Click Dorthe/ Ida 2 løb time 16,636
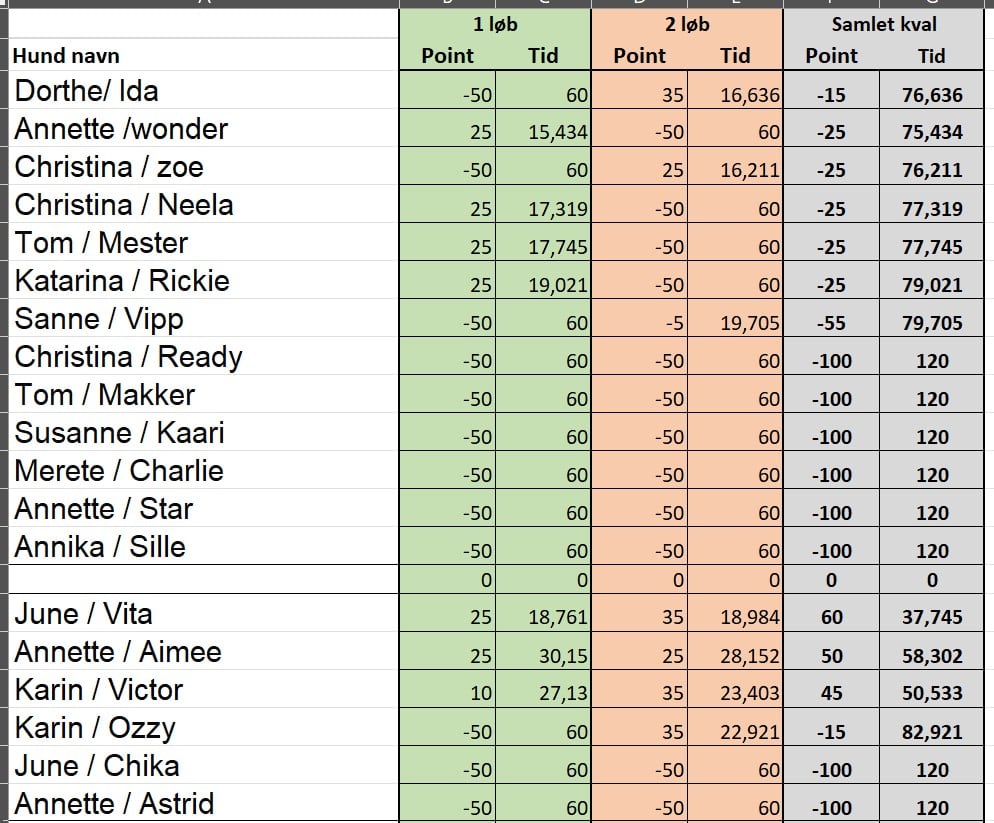Viewport: 994px width, 823px height. click(735, 90)
